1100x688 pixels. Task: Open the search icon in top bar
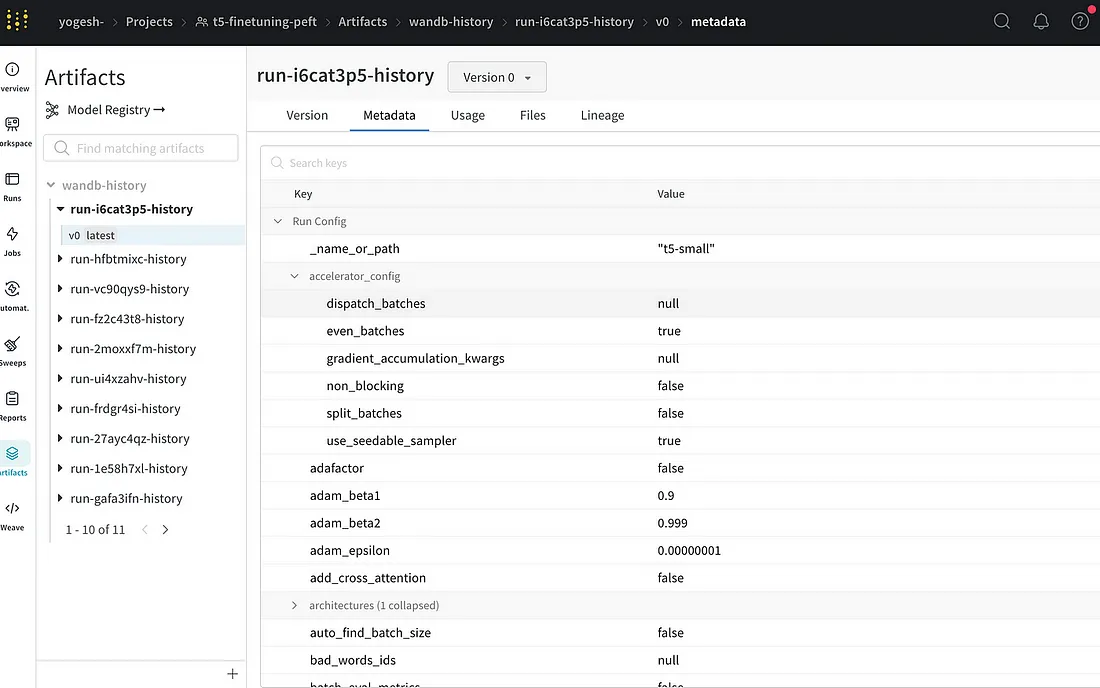[x=1002, y=21]
